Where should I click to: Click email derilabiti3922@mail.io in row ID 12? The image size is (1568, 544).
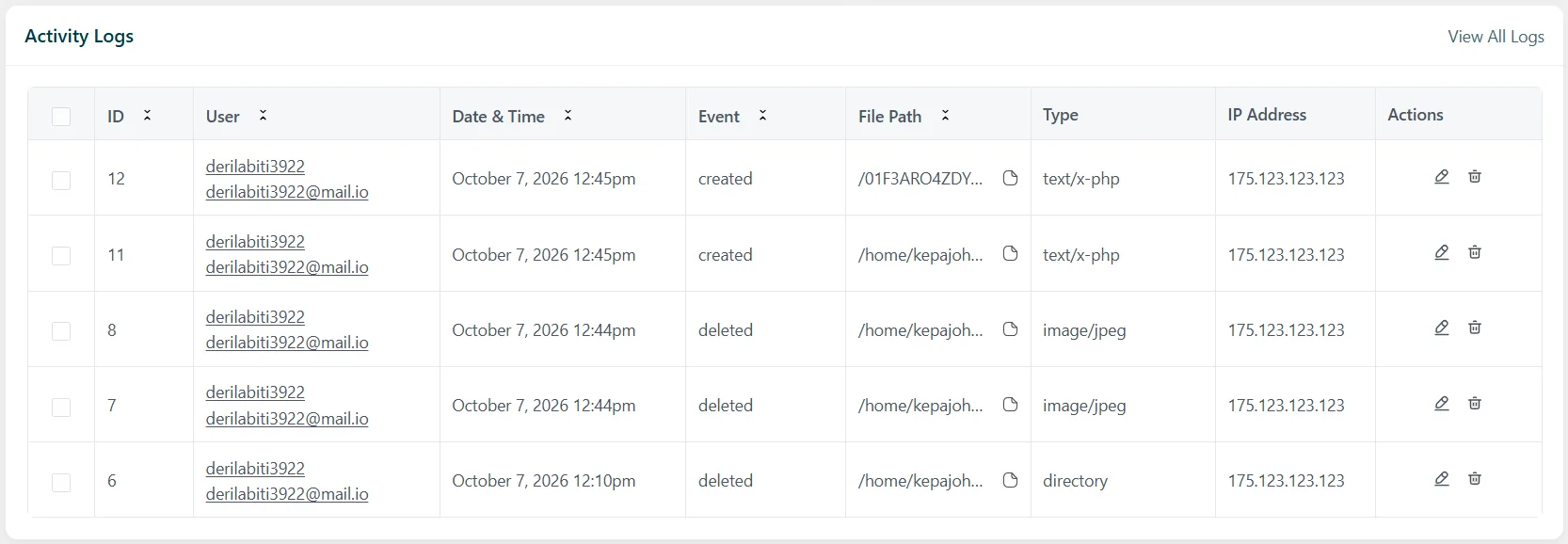coord(287,191)
